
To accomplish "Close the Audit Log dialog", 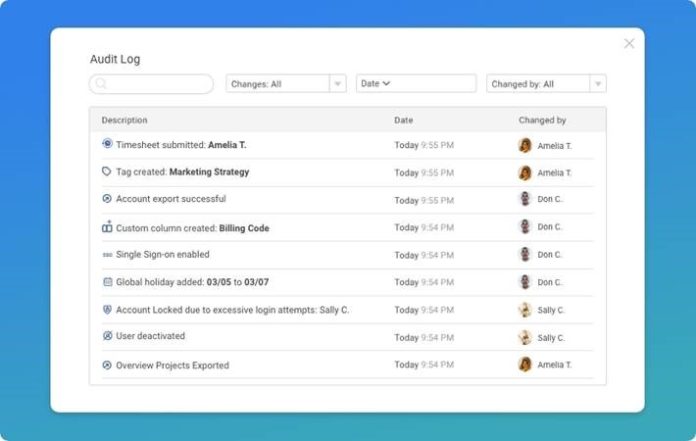I will [629, 43].
